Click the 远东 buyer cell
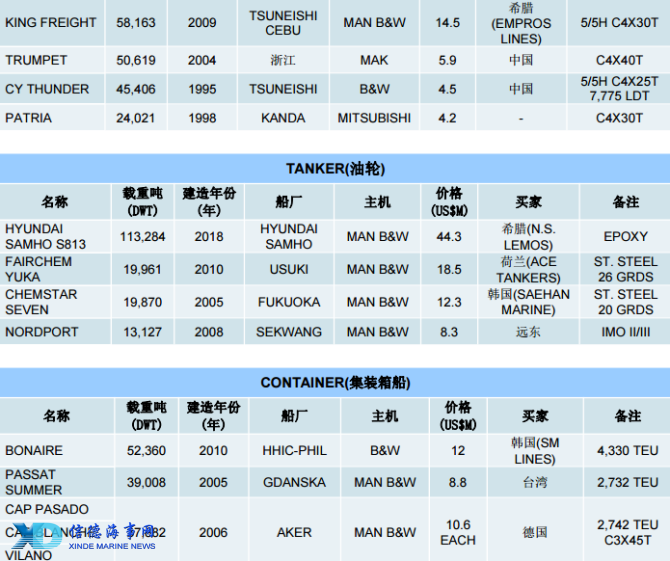 pyautogui.click(x=529, y=332)
